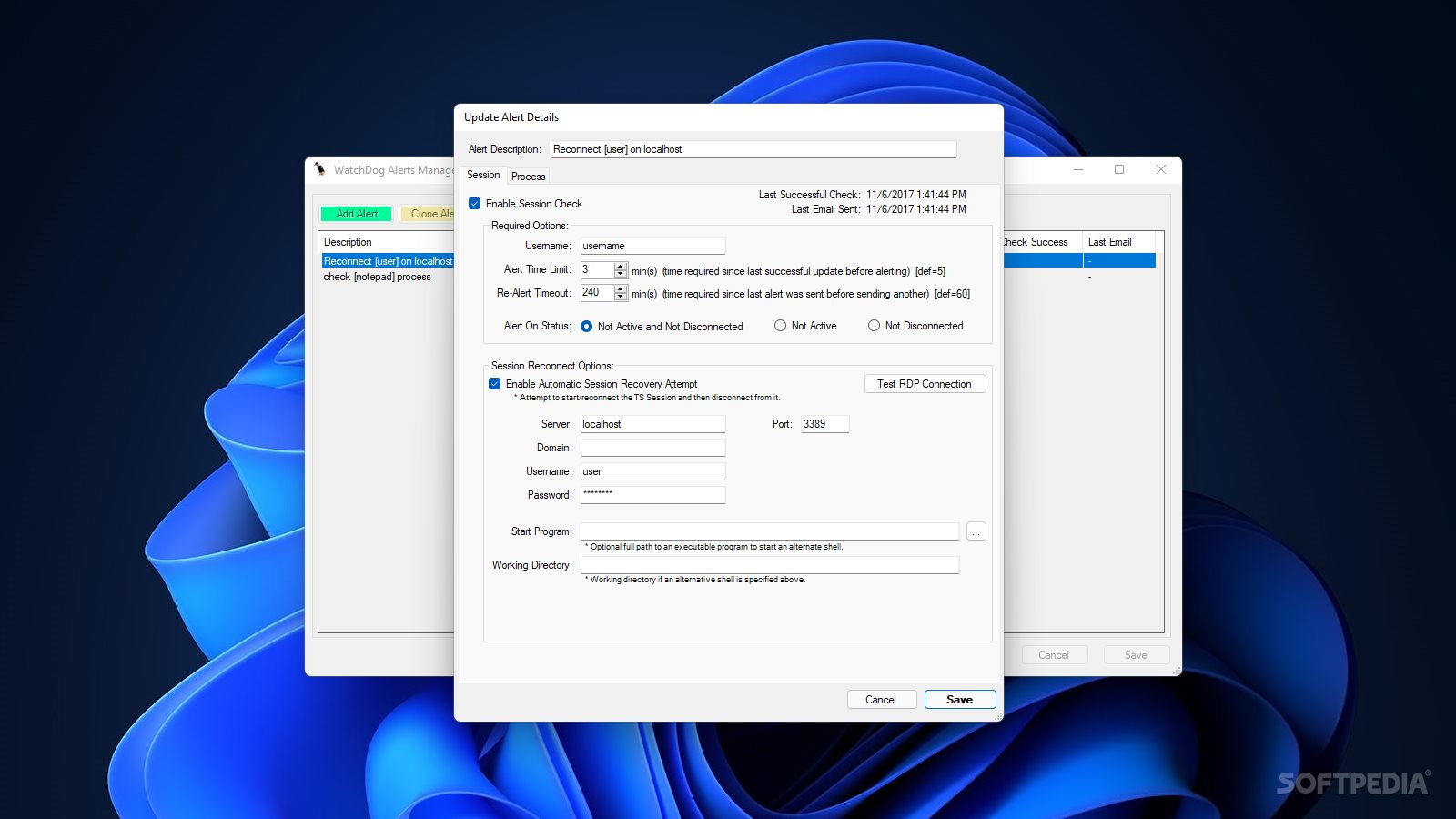Screen dimensions: 1456x819
Task: Increase Alert Time Limit with up arrow
Action: (x=621, y=266)
